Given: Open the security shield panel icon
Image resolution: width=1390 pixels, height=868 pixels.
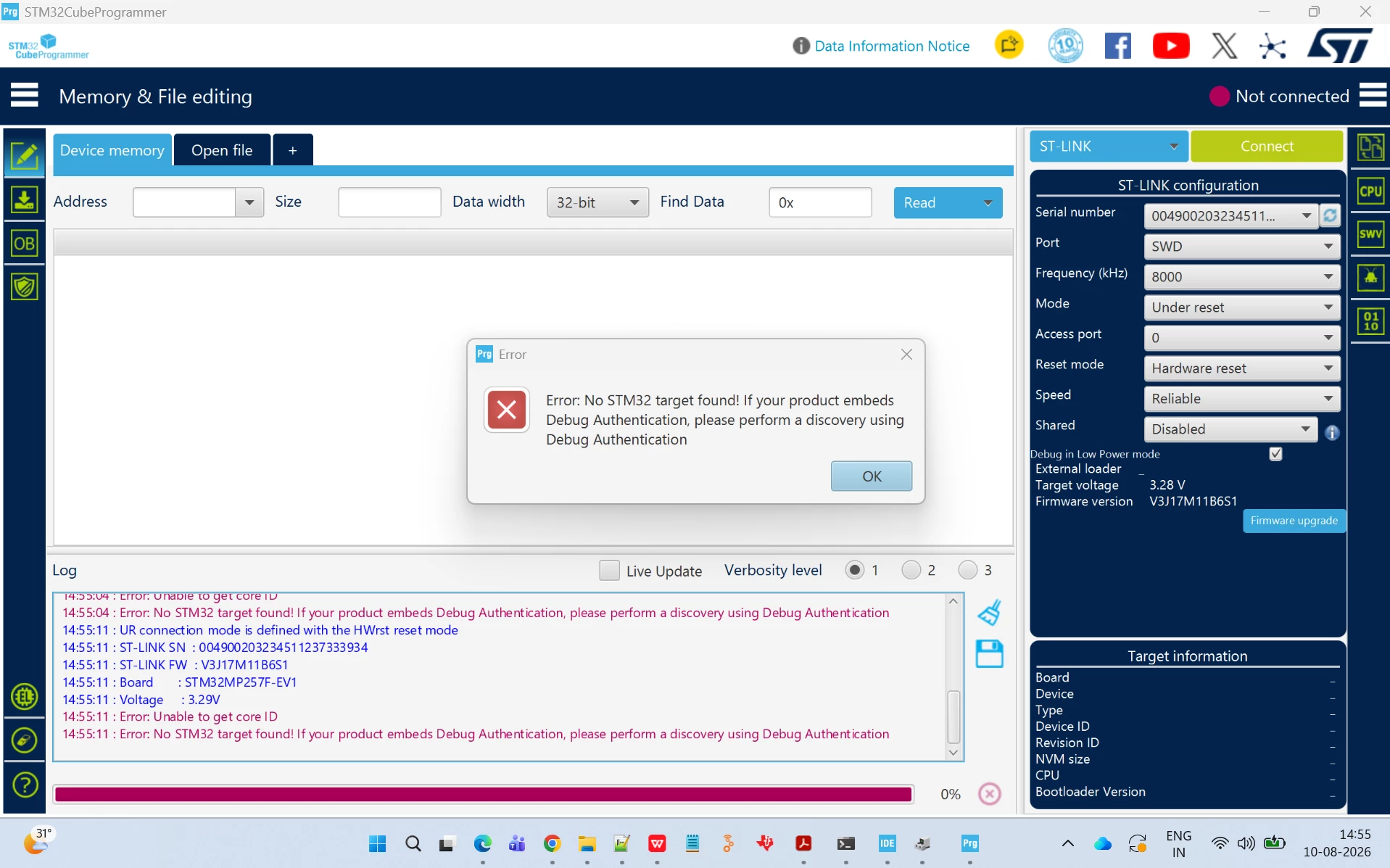Looking at the screenshot, I should coord(25,286).
